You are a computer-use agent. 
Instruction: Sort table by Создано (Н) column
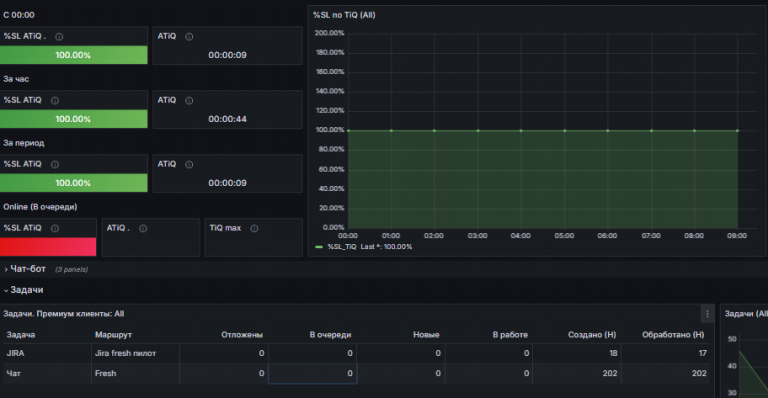(x=592, y=335)
